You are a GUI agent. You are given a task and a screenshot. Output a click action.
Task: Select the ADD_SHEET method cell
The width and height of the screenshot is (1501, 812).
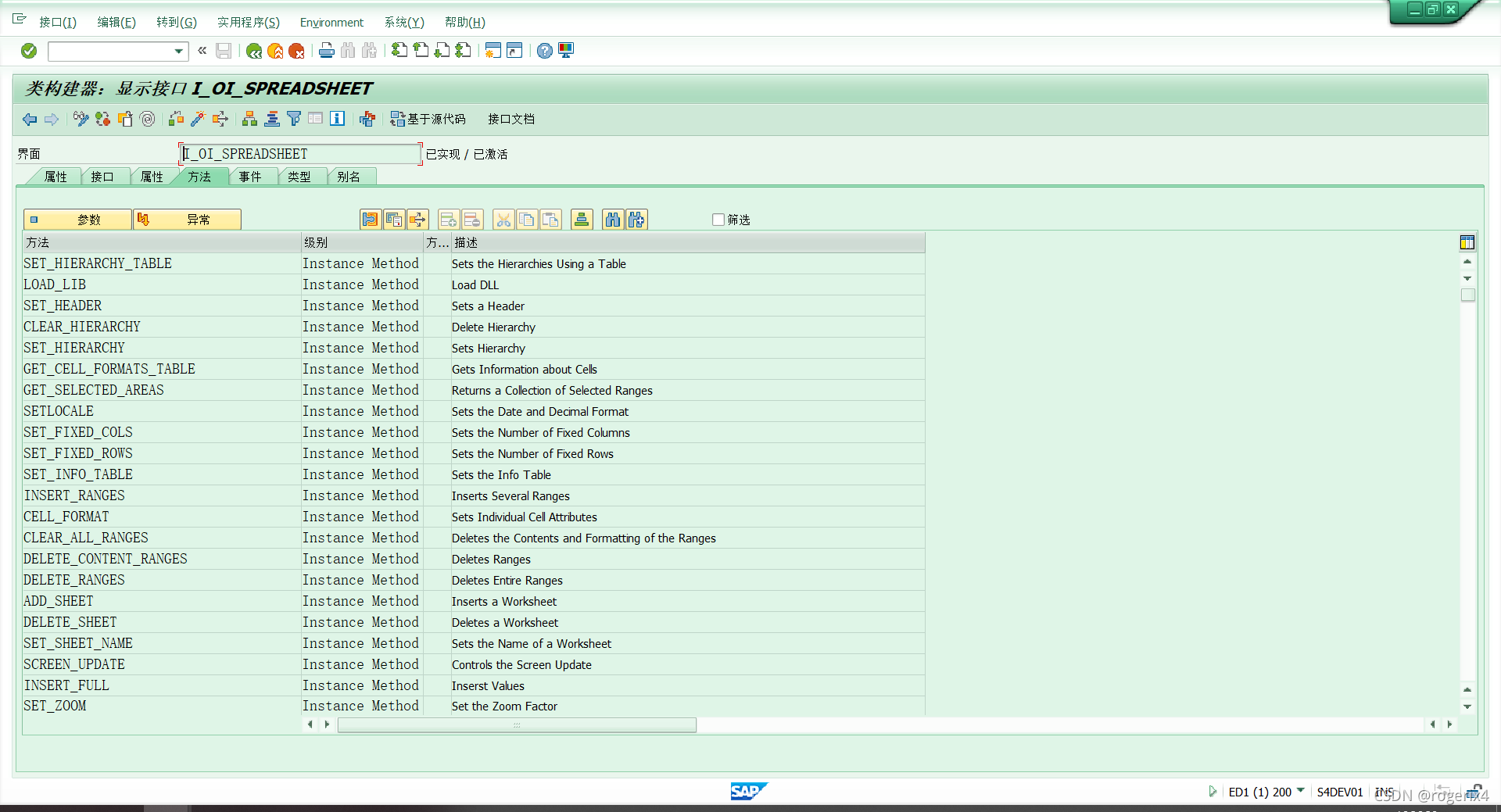coord(161,601)
